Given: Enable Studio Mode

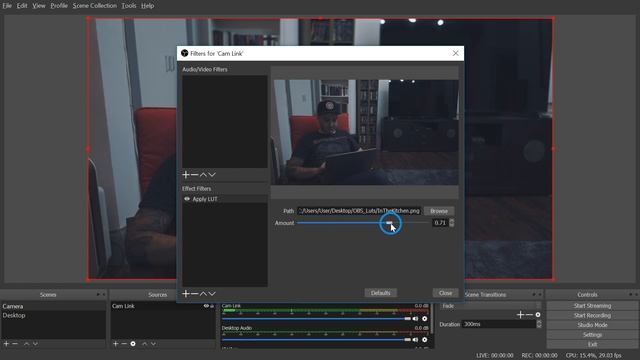Looking at the screenshot, I should click(x=592, y=325).
